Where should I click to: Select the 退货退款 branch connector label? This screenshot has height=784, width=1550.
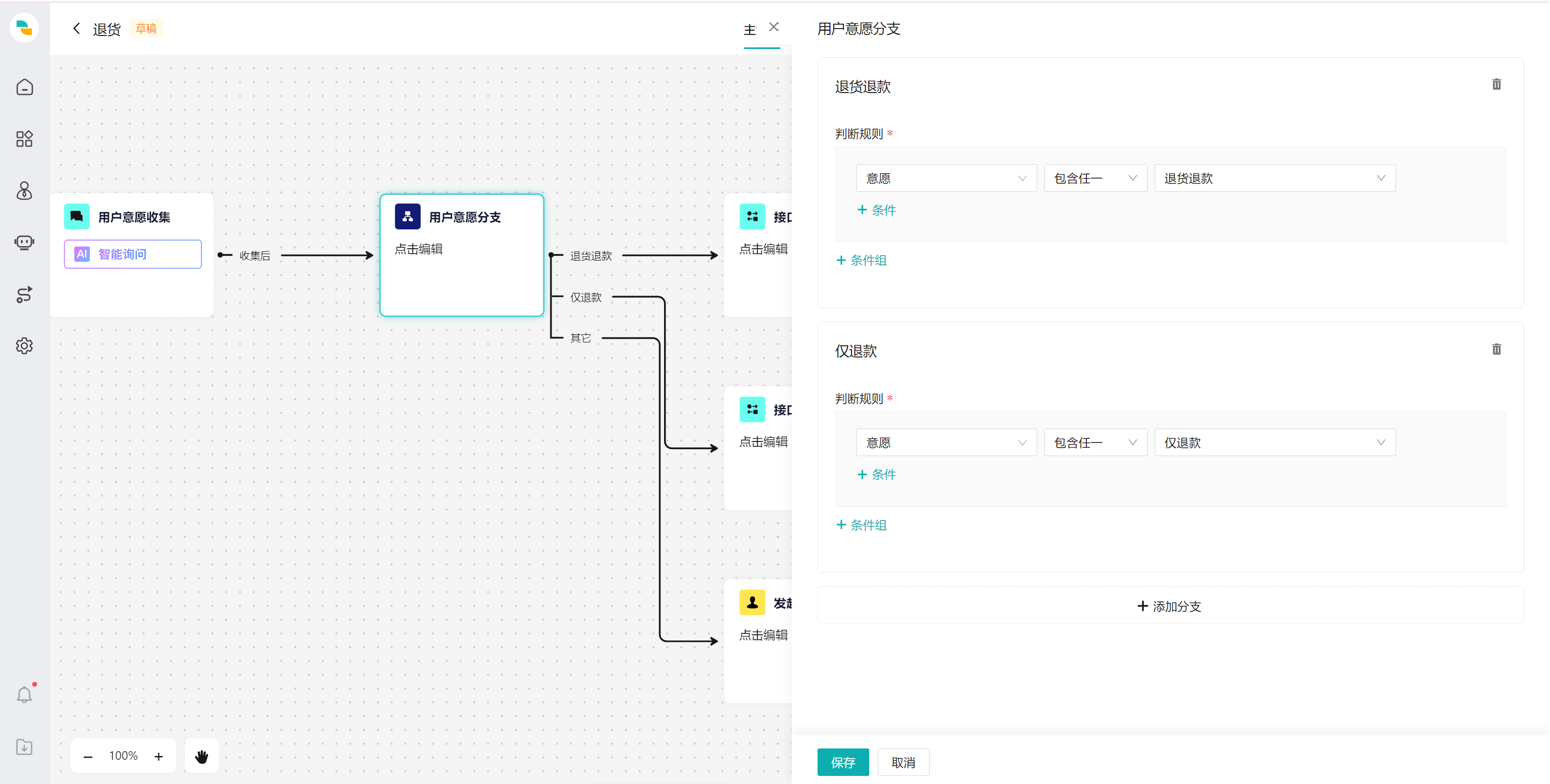(591, 256)
